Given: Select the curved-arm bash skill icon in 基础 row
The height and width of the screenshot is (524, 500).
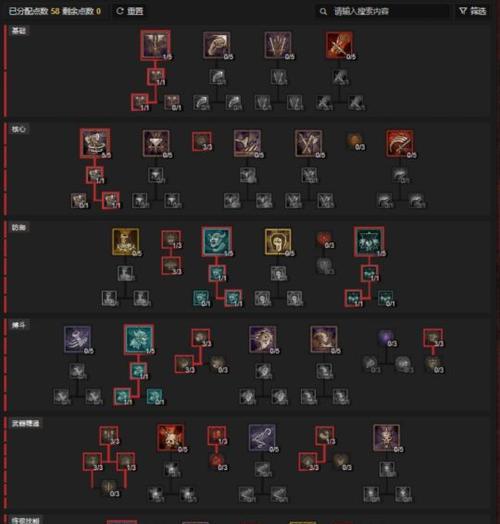Looking at the screenshot, I should 217,45.
